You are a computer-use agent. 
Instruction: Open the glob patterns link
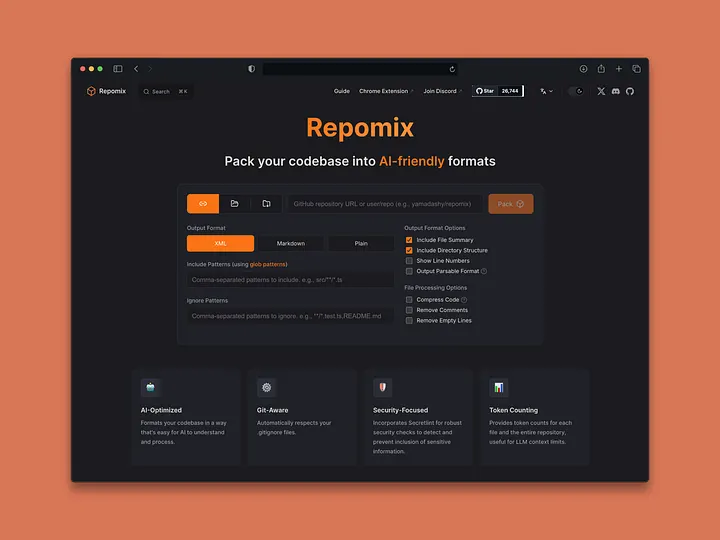coord(268,264)
